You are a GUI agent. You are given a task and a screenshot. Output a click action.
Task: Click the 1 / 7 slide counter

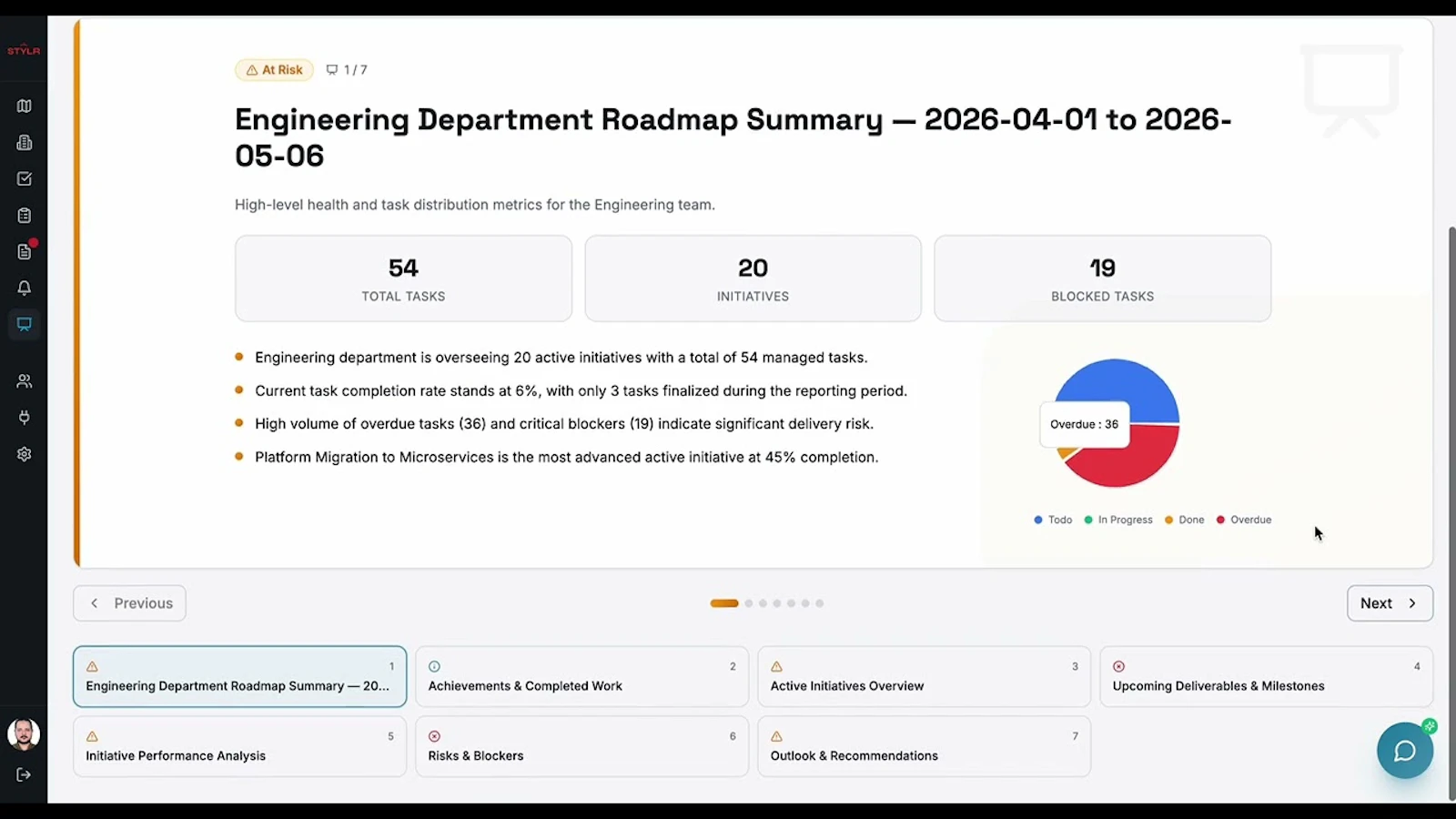point(347,70)
